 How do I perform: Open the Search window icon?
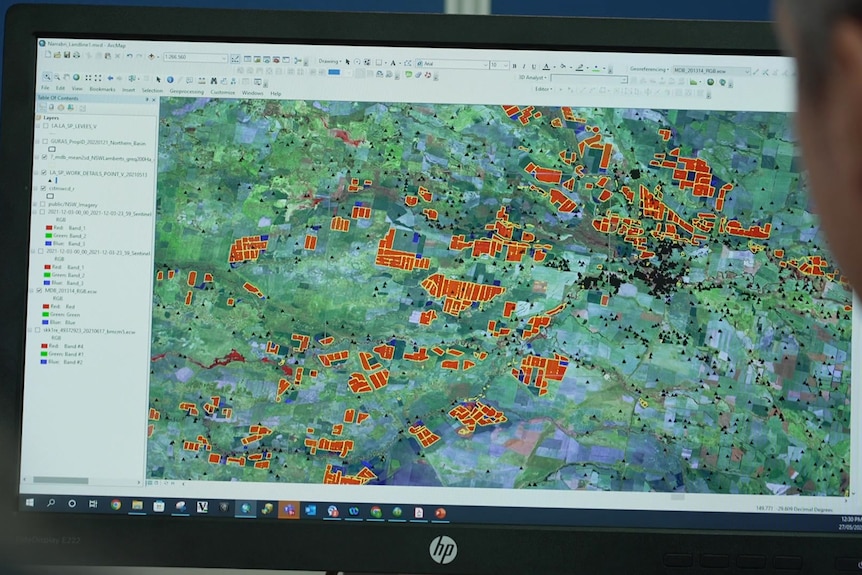pos(267,60)
